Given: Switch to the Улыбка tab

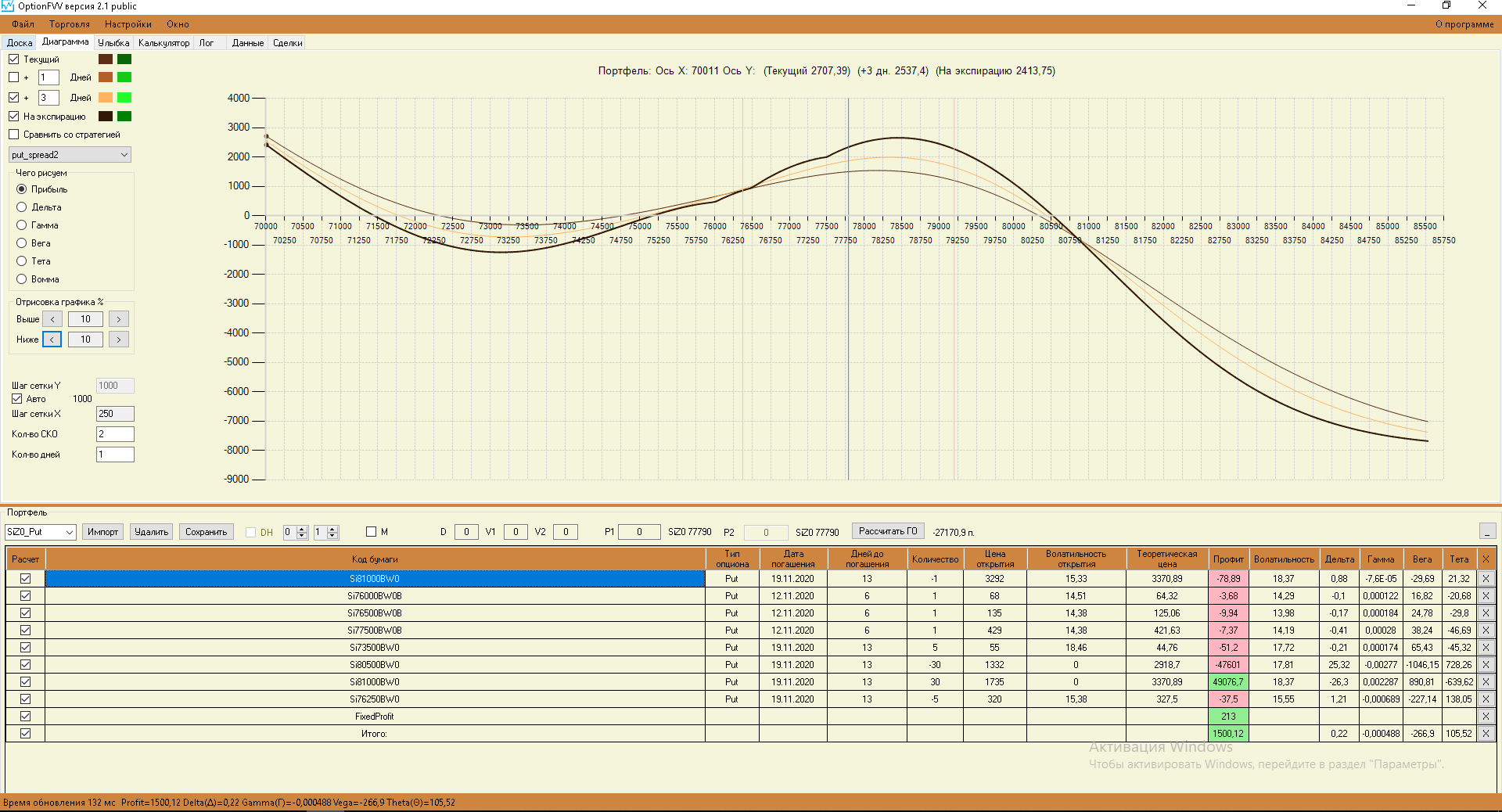Looking at the screenshot, I should point(113,43).
